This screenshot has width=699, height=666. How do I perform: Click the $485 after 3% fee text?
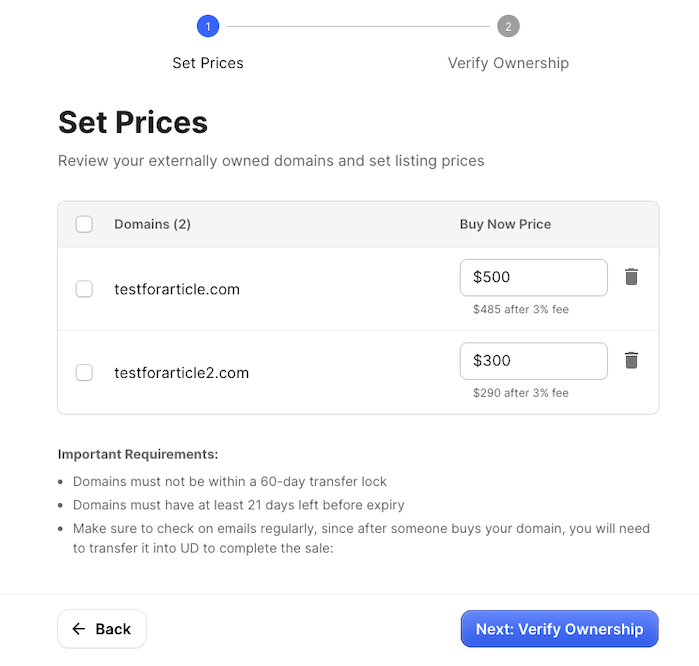point(521,309)
